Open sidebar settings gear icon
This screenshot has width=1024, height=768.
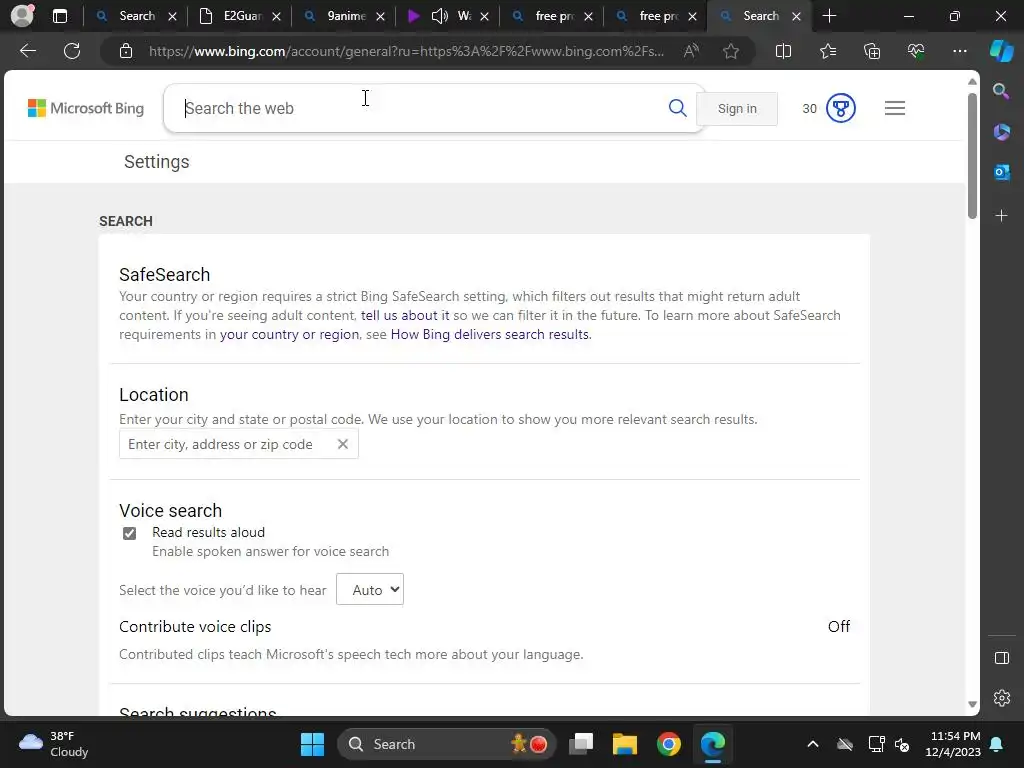click(x=1001, y=698)
